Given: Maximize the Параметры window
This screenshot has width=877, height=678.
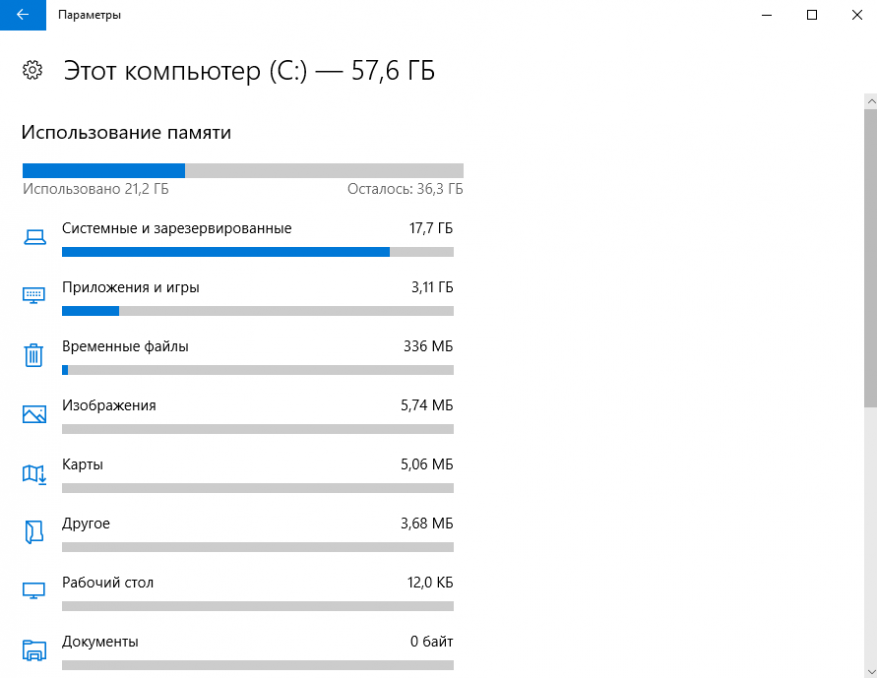Looking at the screenshot, I should (812, 15).
